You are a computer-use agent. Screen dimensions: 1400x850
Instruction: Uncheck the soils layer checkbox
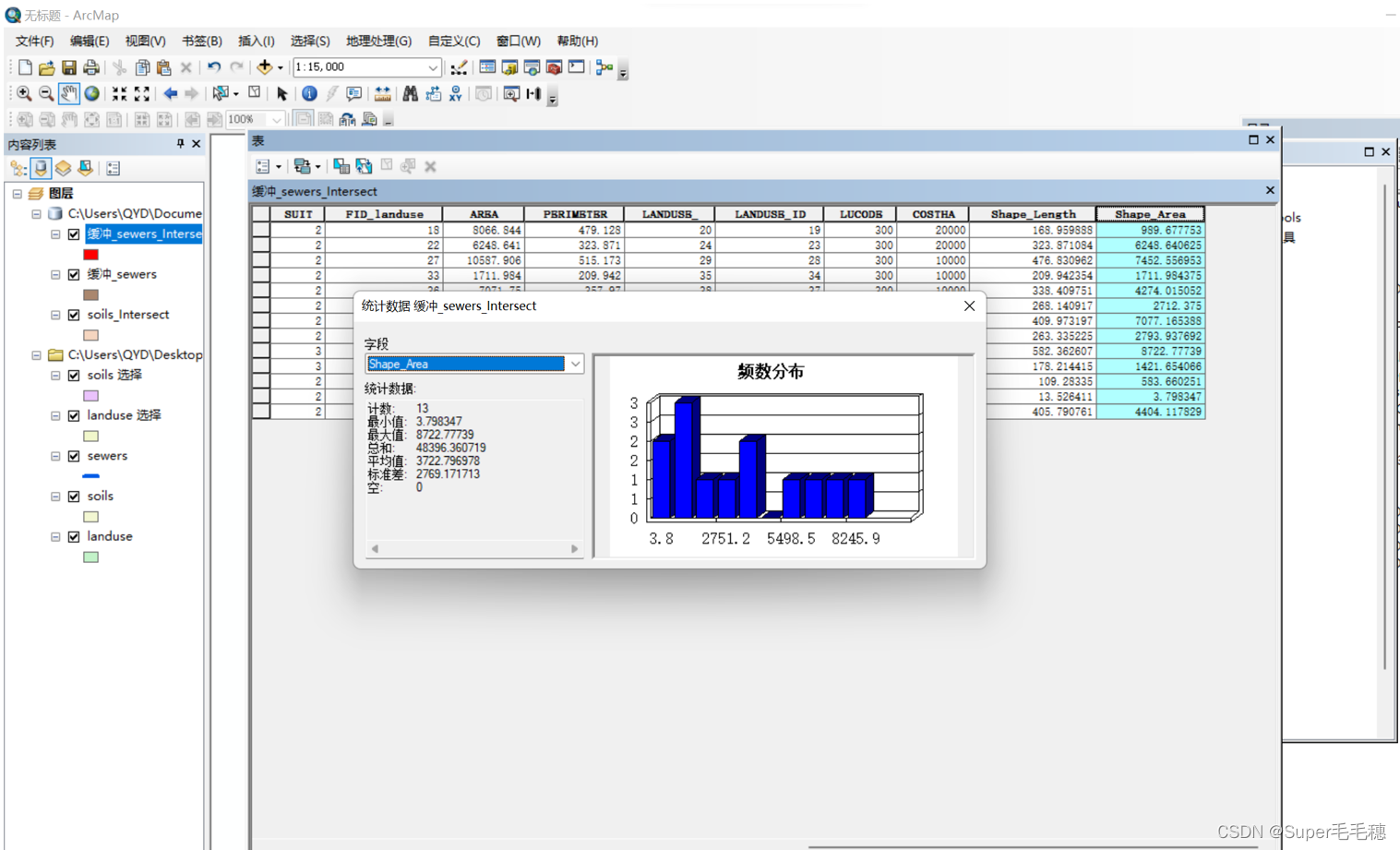(74, 497)
